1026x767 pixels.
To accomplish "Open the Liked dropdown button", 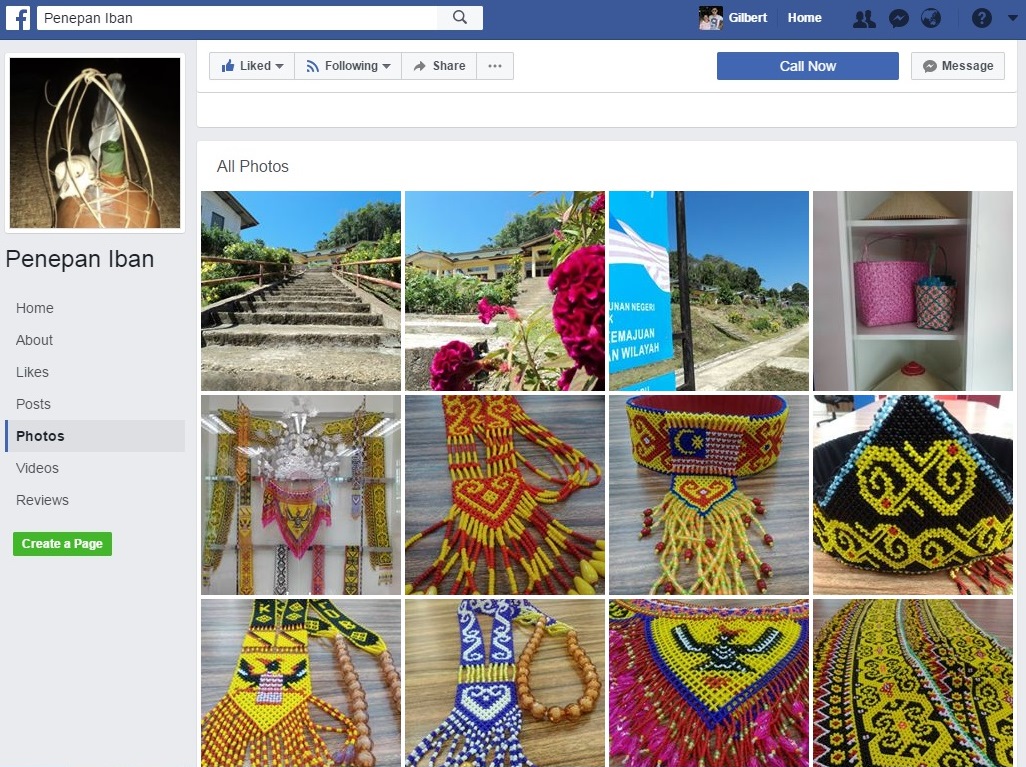I will [252, 66].
